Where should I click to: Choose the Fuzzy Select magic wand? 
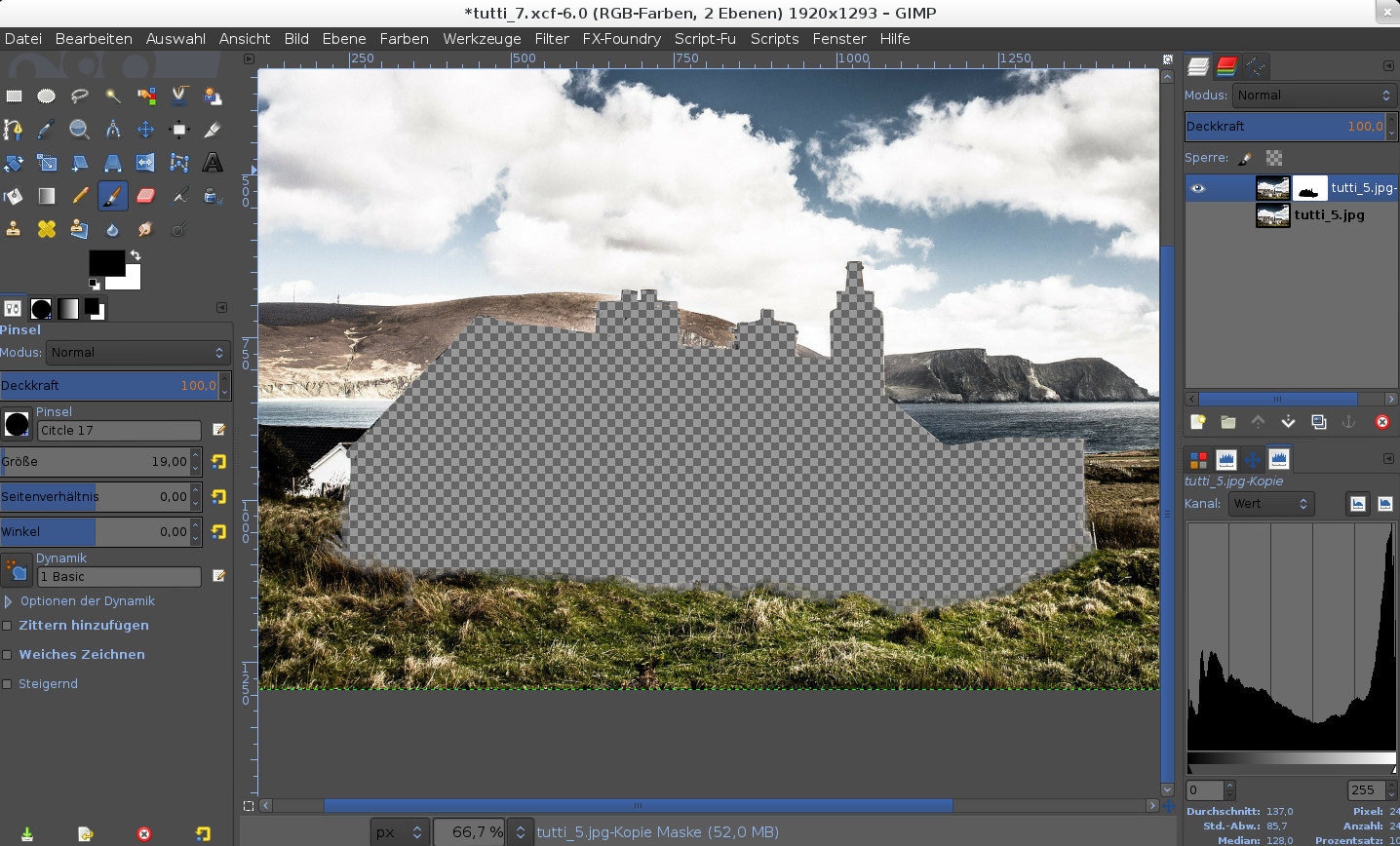[113, 96]
